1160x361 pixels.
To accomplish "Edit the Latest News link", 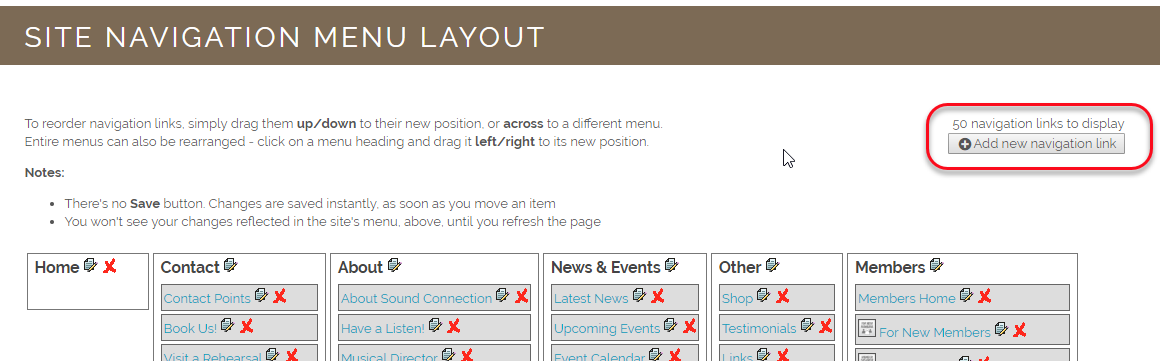I will pos(638,295).
